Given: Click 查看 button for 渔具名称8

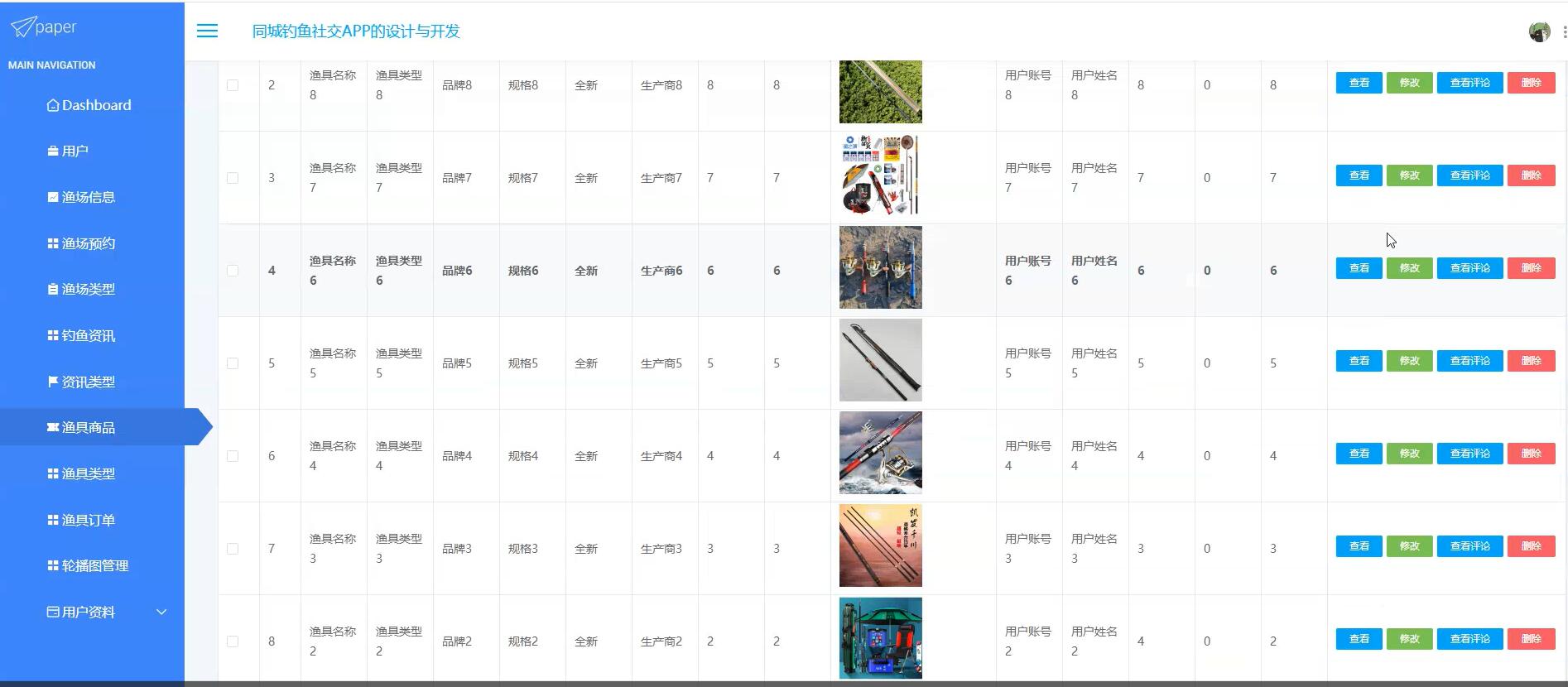Looking at the screenshot, I should click(x=1359, y=83).
